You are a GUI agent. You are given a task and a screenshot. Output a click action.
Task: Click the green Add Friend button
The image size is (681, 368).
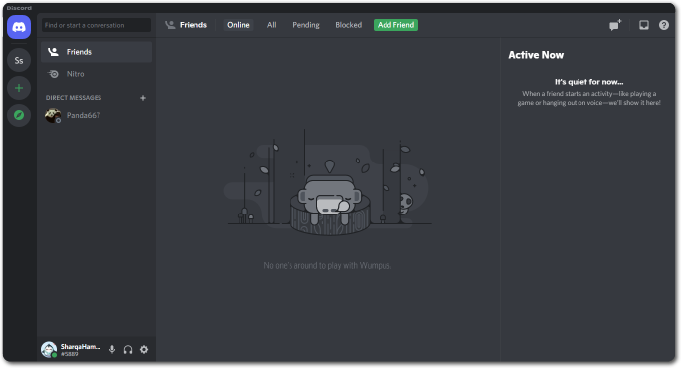[x=396, y=25]
